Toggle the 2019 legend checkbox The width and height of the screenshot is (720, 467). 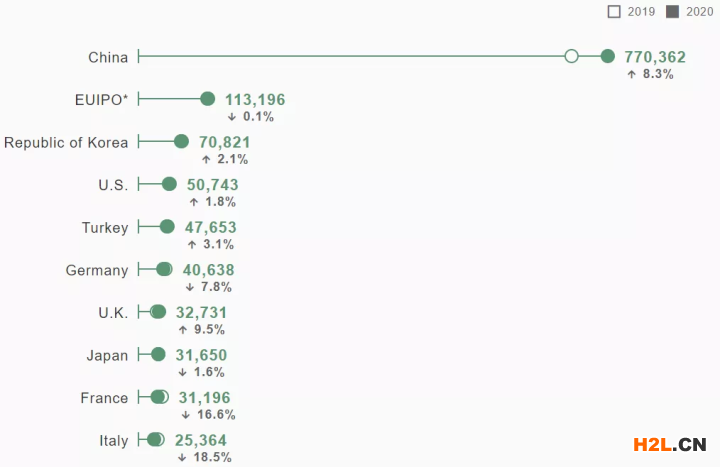(614, 12)
